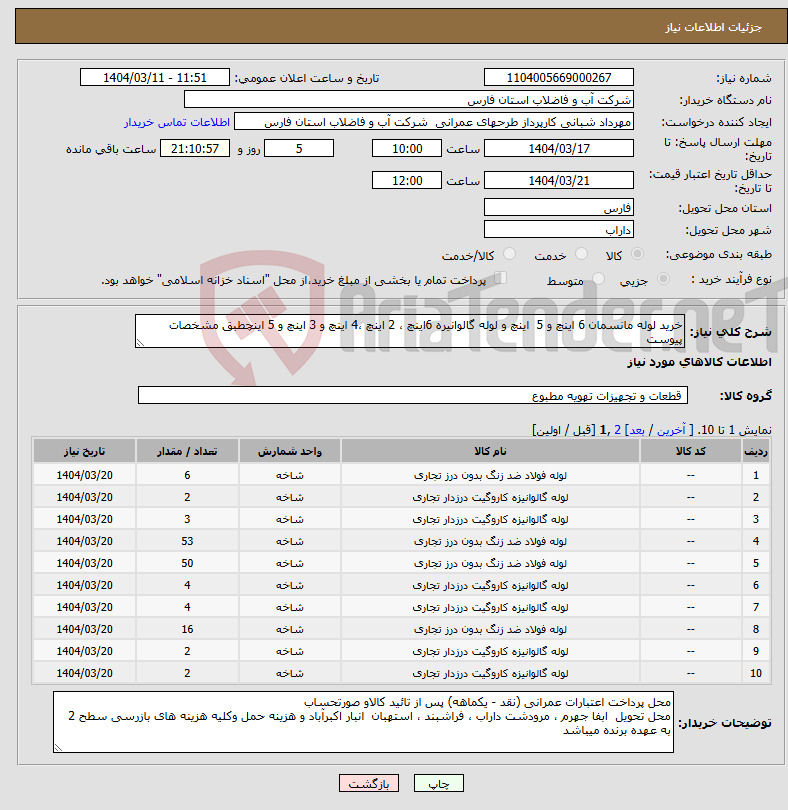Click the چاپ print button
The image size is (788, 810).
coord(439,783)
